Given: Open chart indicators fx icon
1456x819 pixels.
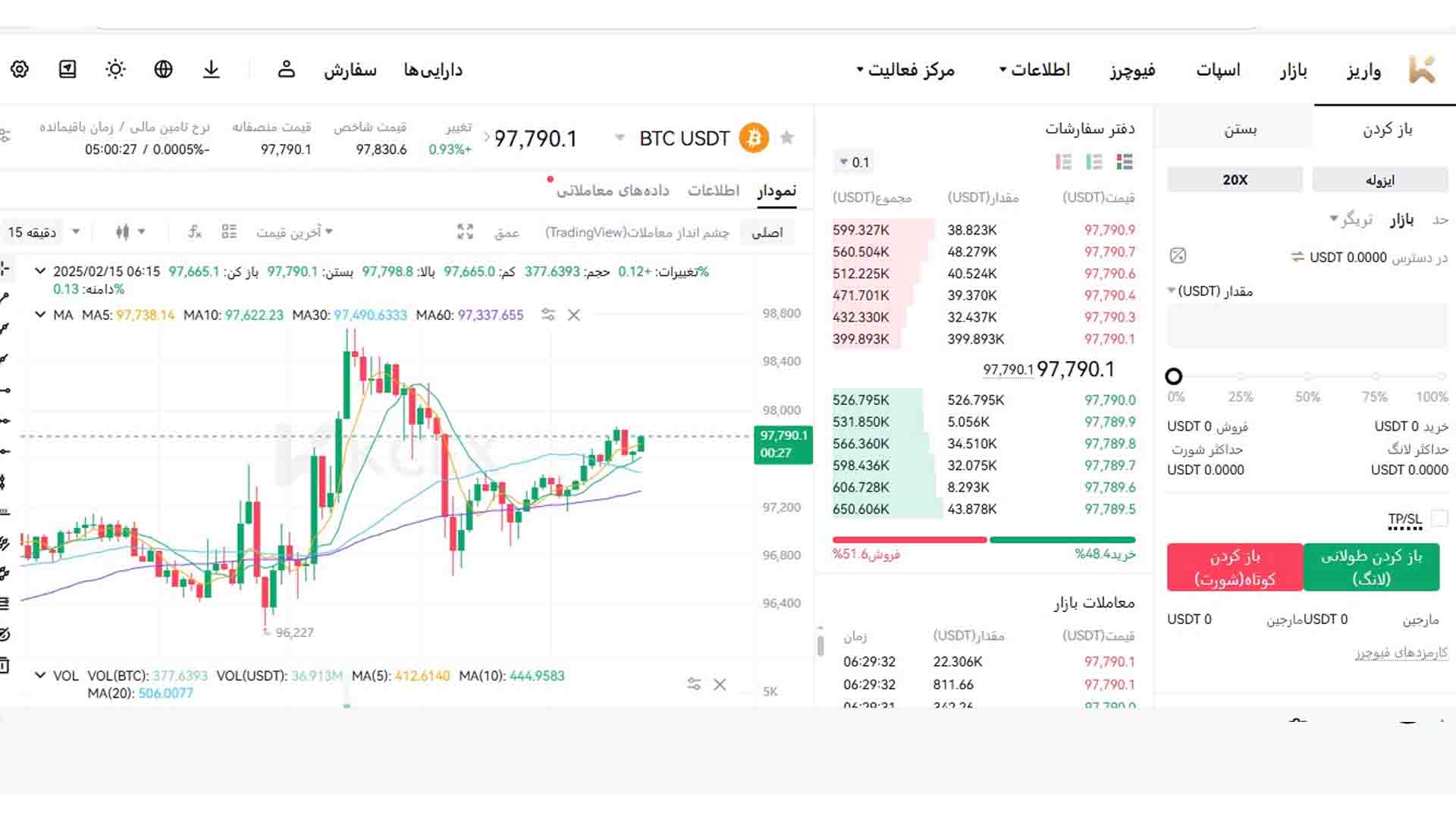Looking at the screenshot, I should point(195,232).
